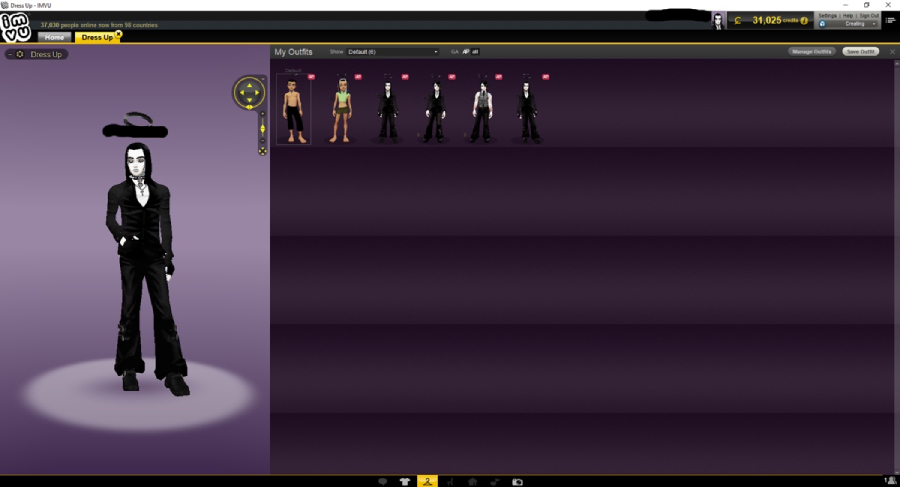The width and height of the screenshot is (900, 487).
Task: Select the clothes hanger outfits icon
Action: point(427,481)
